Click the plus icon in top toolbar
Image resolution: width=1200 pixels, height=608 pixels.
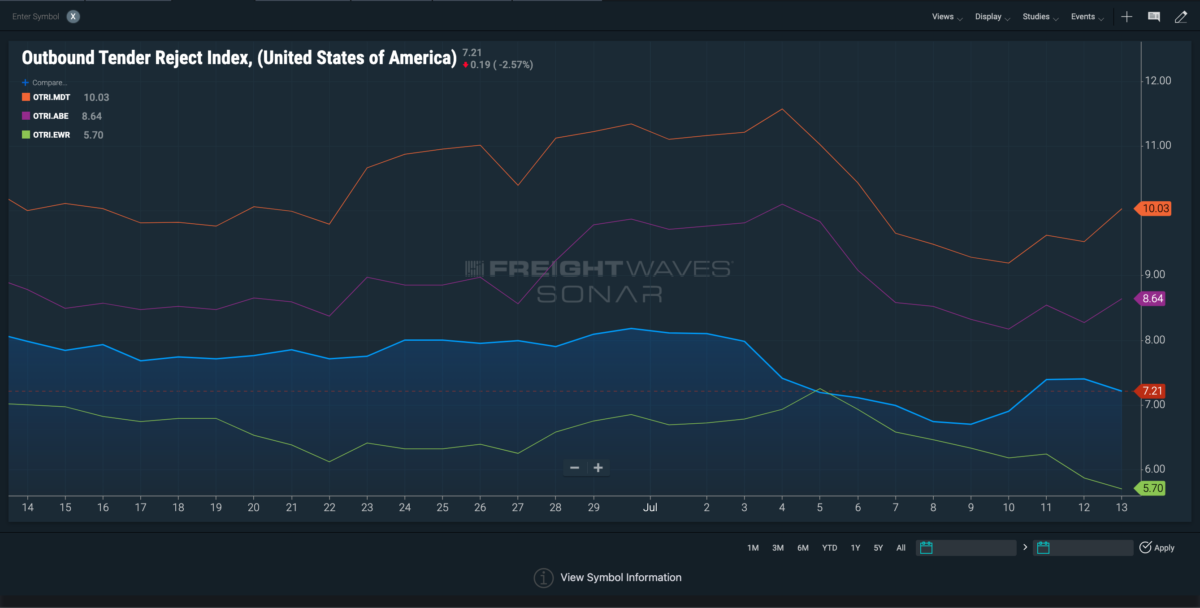pyautogui.click(x=1127, y=17)
